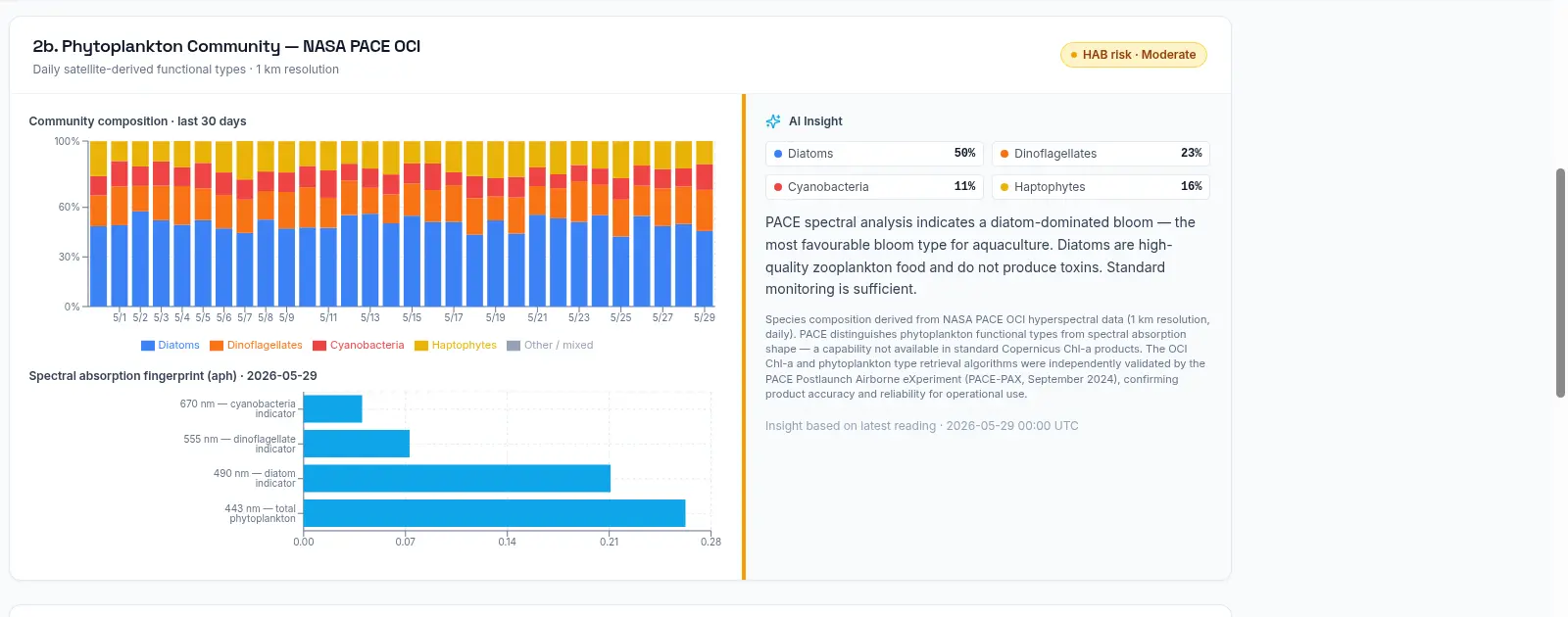
Task: Click the 443 nm total phytoplankton bar
Action: point(494,513)
